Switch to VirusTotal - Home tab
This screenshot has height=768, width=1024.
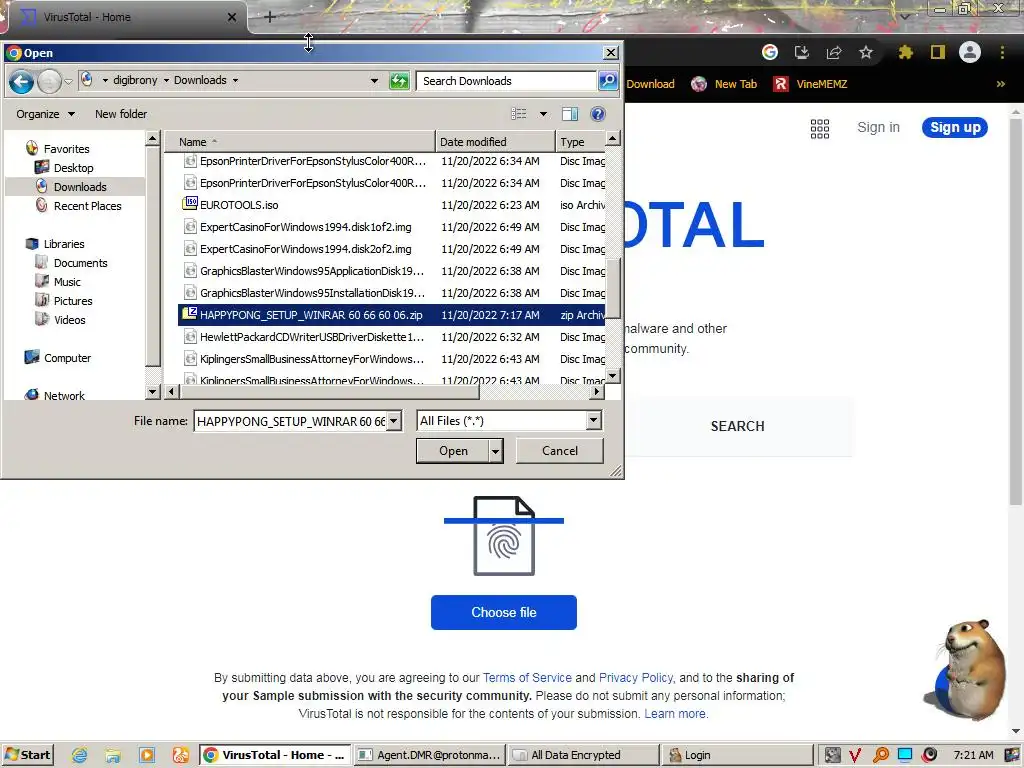(123, 17)
